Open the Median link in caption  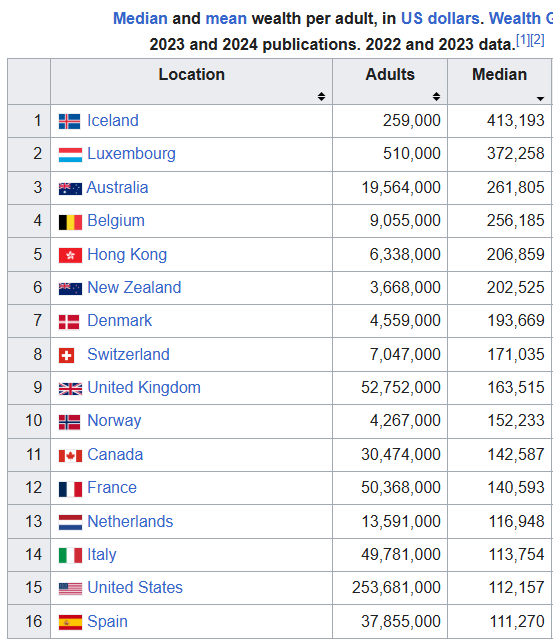pos(140,19)
